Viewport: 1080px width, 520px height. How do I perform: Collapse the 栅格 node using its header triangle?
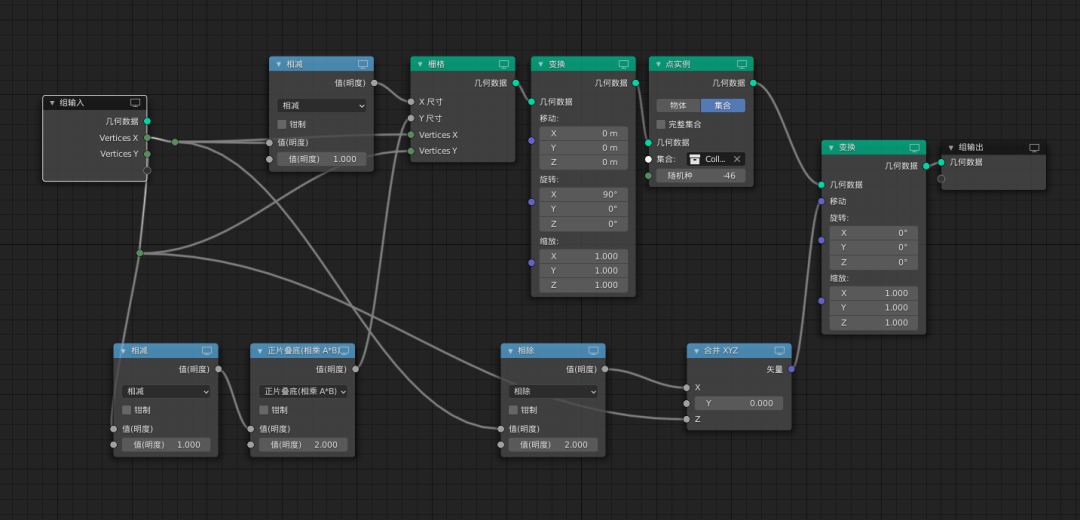coord(417,64)
